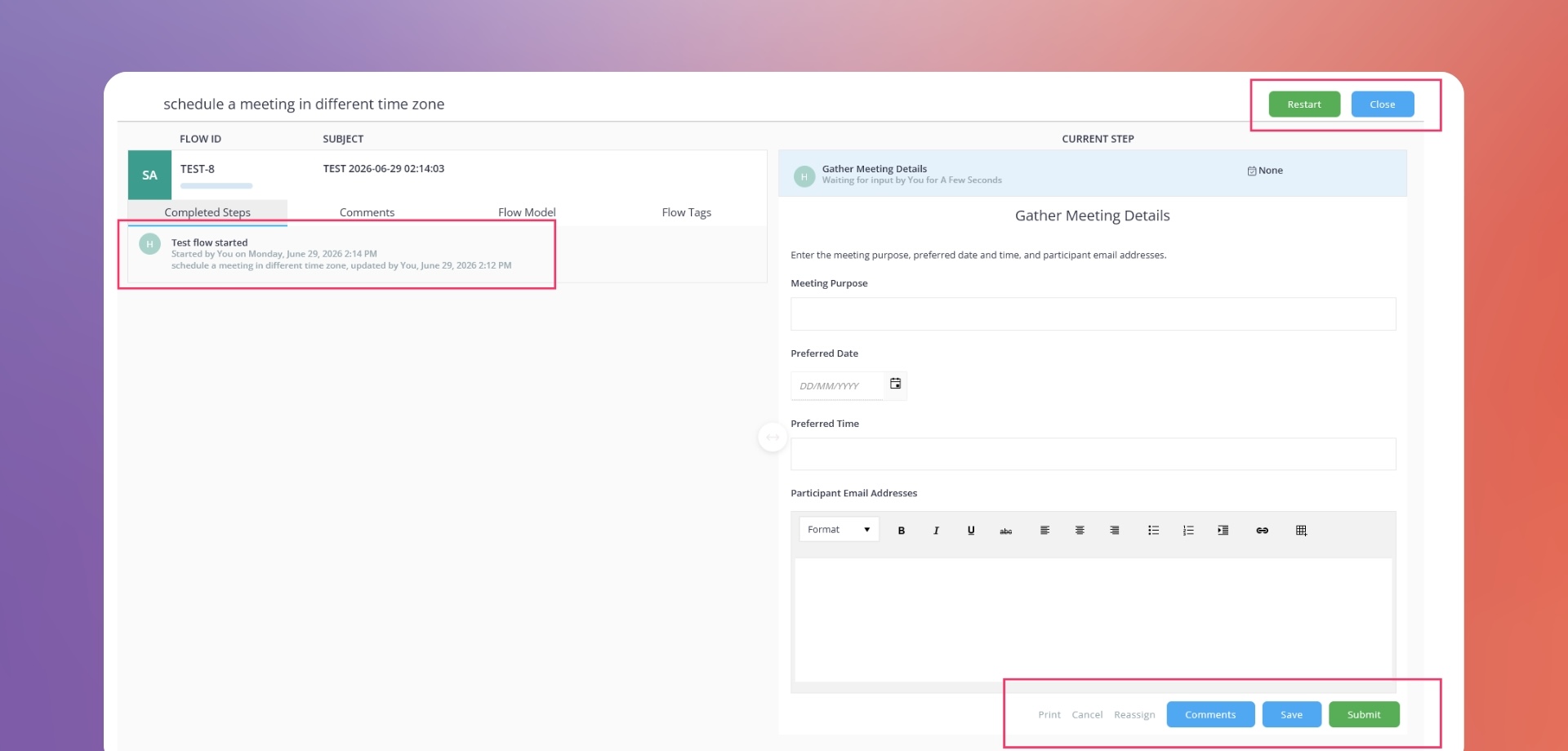Click the panel resize arrow handle
This screenshot has height=751, width=1568.
(x=773, y=438)
